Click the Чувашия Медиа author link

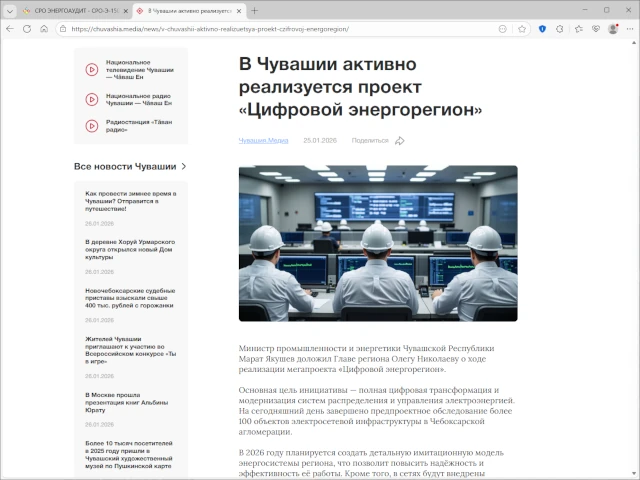[x=263, y=140]
